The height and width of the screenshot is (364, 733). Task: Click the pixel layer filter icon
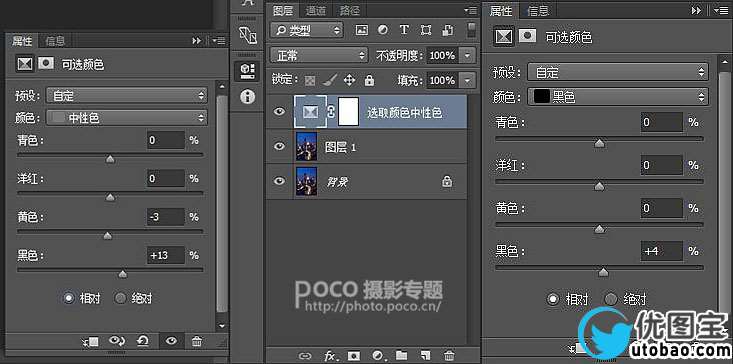click(361, 30)
